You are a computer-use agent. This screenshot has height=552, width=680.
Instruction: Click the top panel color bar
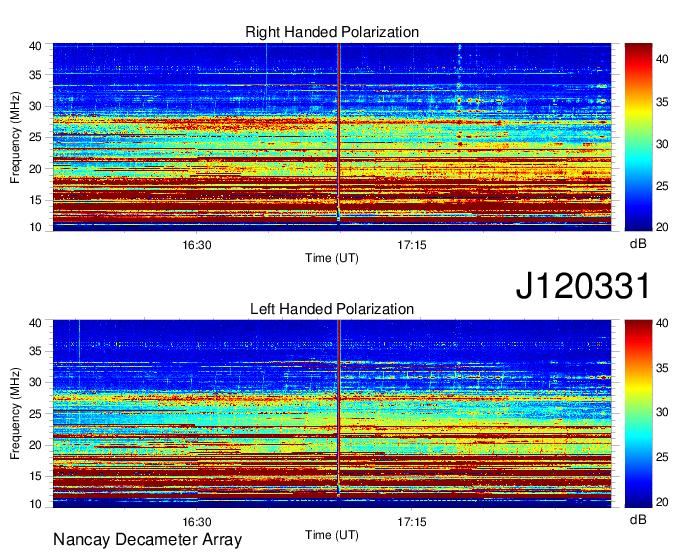(x=638, y=137)
